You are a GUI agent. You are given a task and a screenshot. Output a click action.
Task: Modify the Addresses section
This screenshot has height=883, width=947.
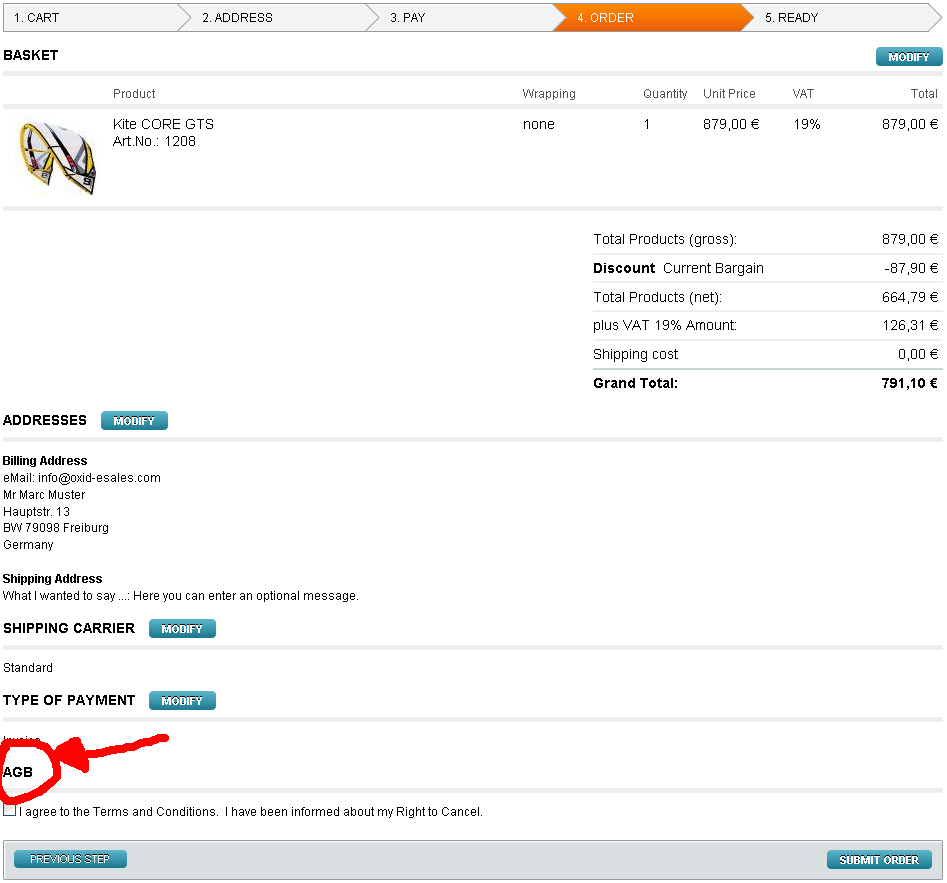coord(134,421)
